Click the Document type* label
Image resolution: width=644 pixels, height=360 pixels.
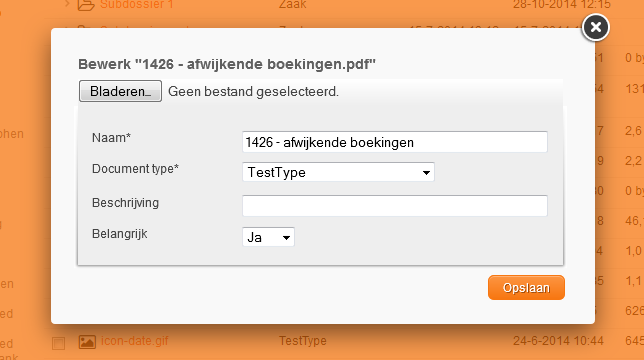(135, 169)
